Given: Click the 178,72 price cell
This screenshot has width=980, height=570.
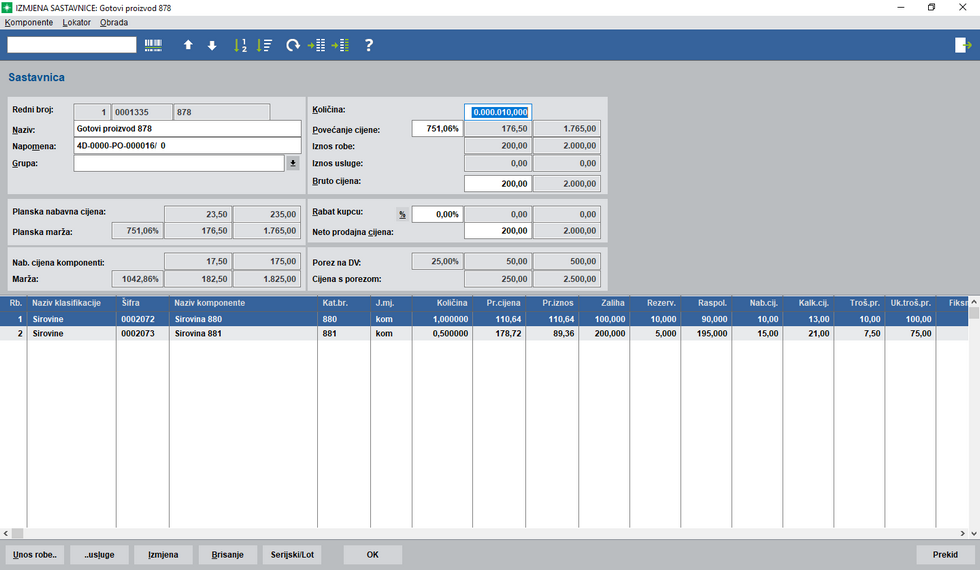Looking at the screenshot, I should pyautogui.click(x=499, y=334).
